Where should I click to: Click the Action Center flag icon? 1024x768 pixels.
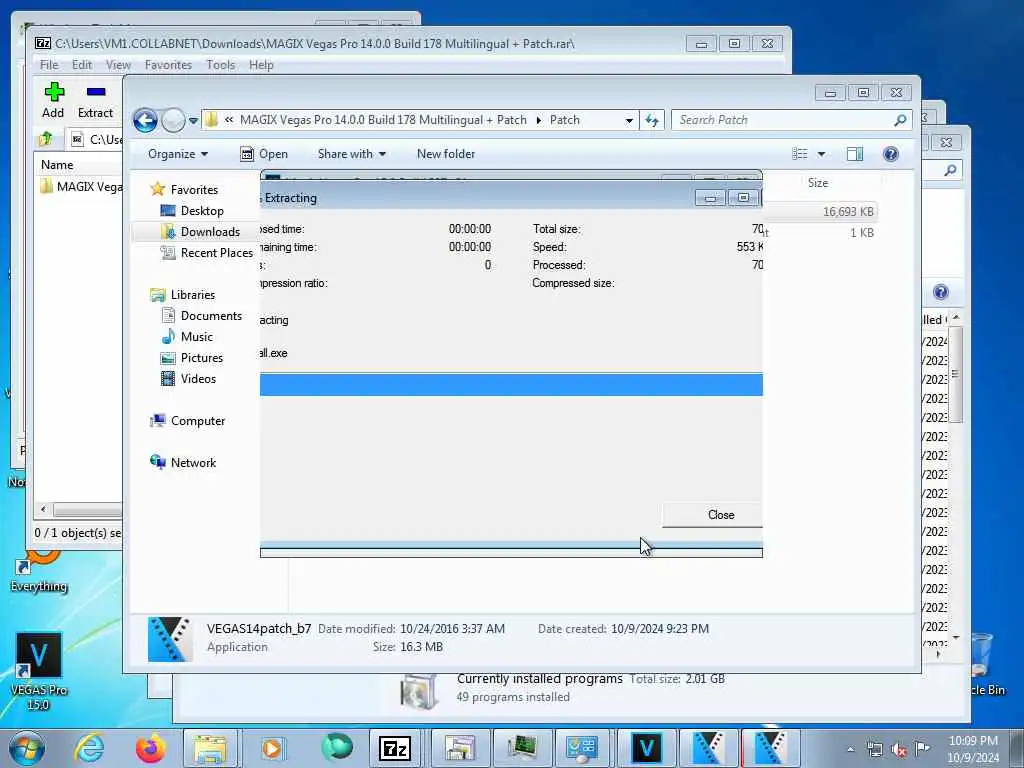pos(922,749)
